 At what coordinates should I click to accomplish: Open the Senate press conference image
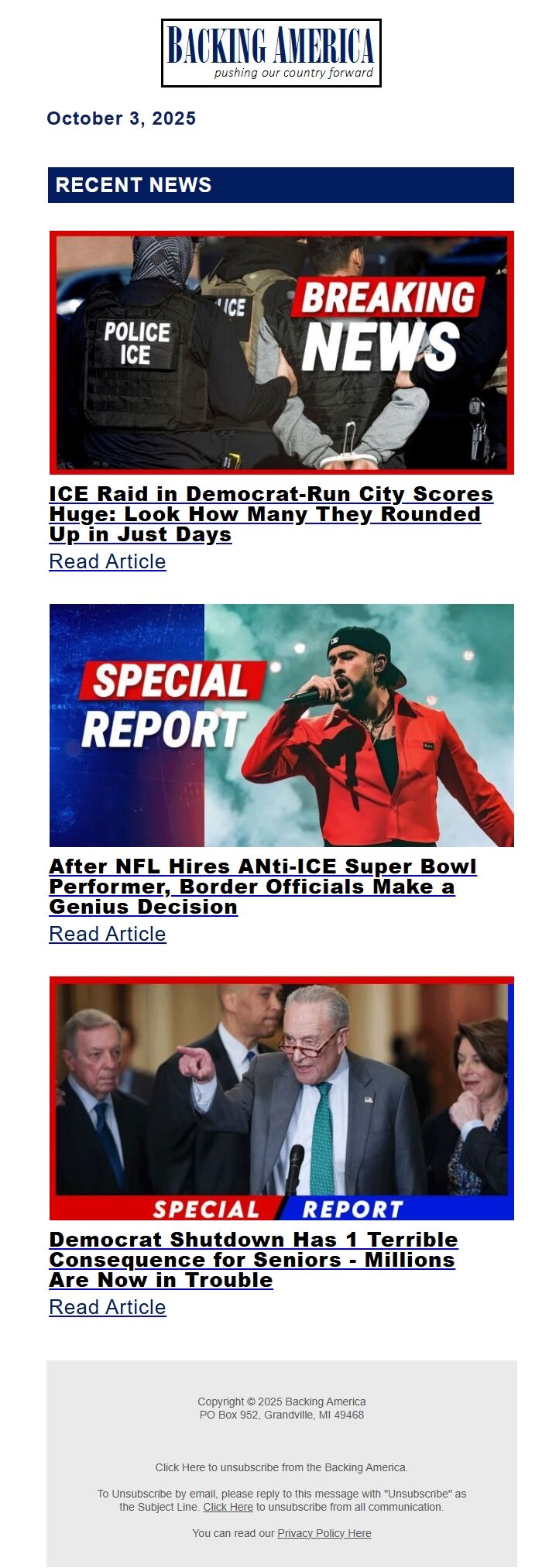pos(282,1098)
